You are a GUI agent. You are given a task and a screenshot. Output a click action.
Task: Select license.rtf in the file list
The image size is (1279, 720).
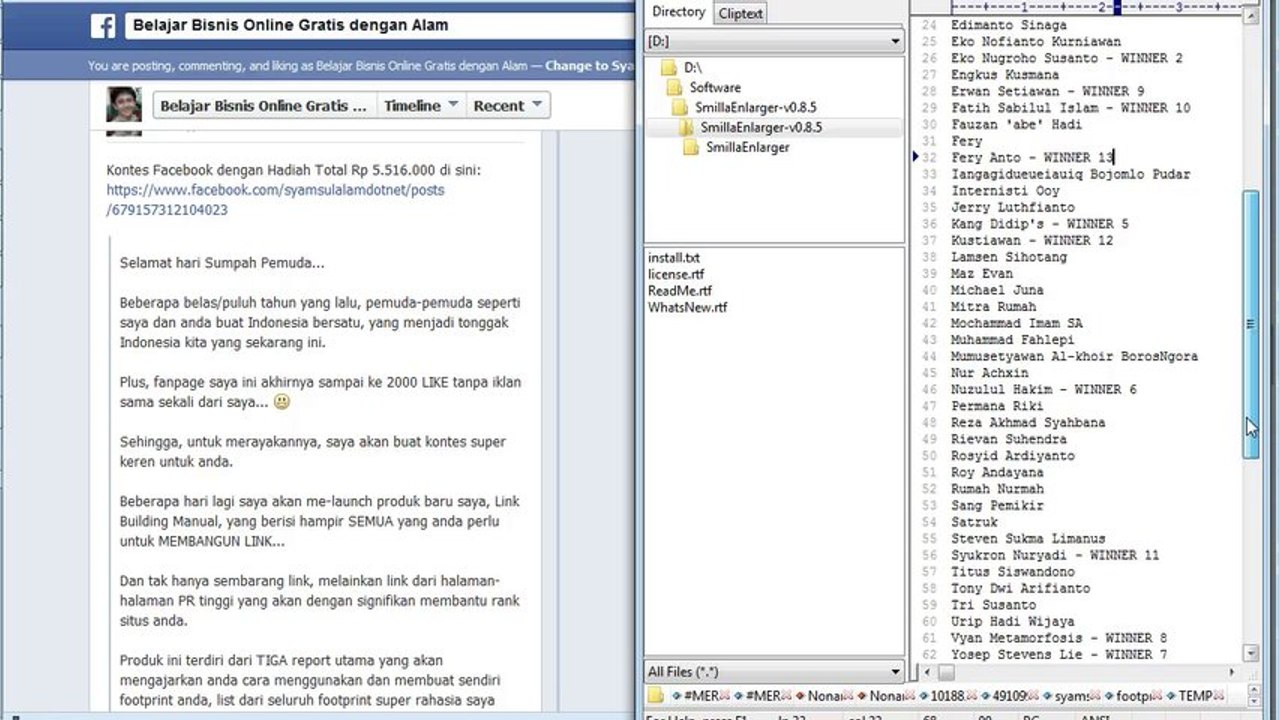click(x=675, y=274)
